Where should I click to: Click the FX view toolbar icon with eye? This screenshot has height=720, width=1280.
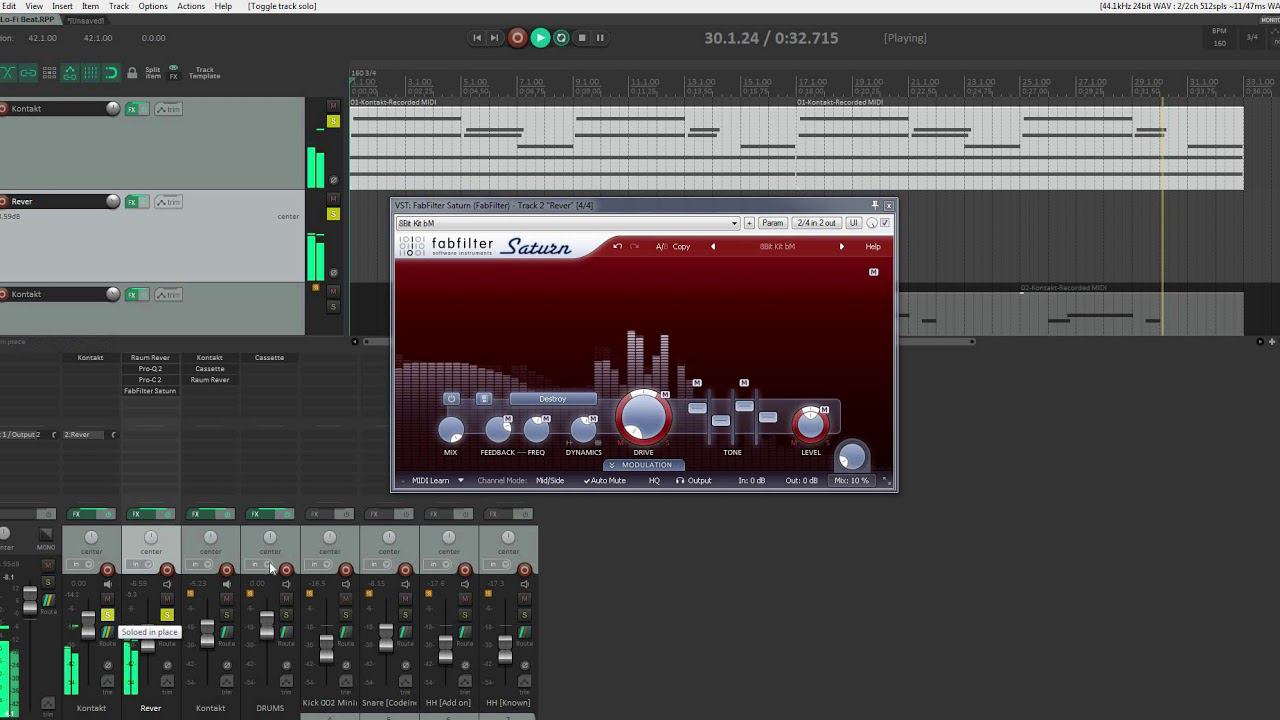click(173, 73)
